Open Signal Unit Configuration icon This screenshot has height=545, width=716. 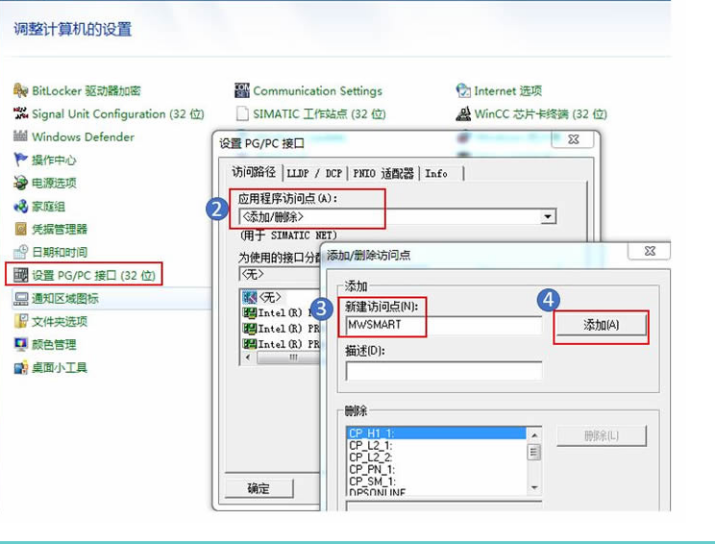21,113
